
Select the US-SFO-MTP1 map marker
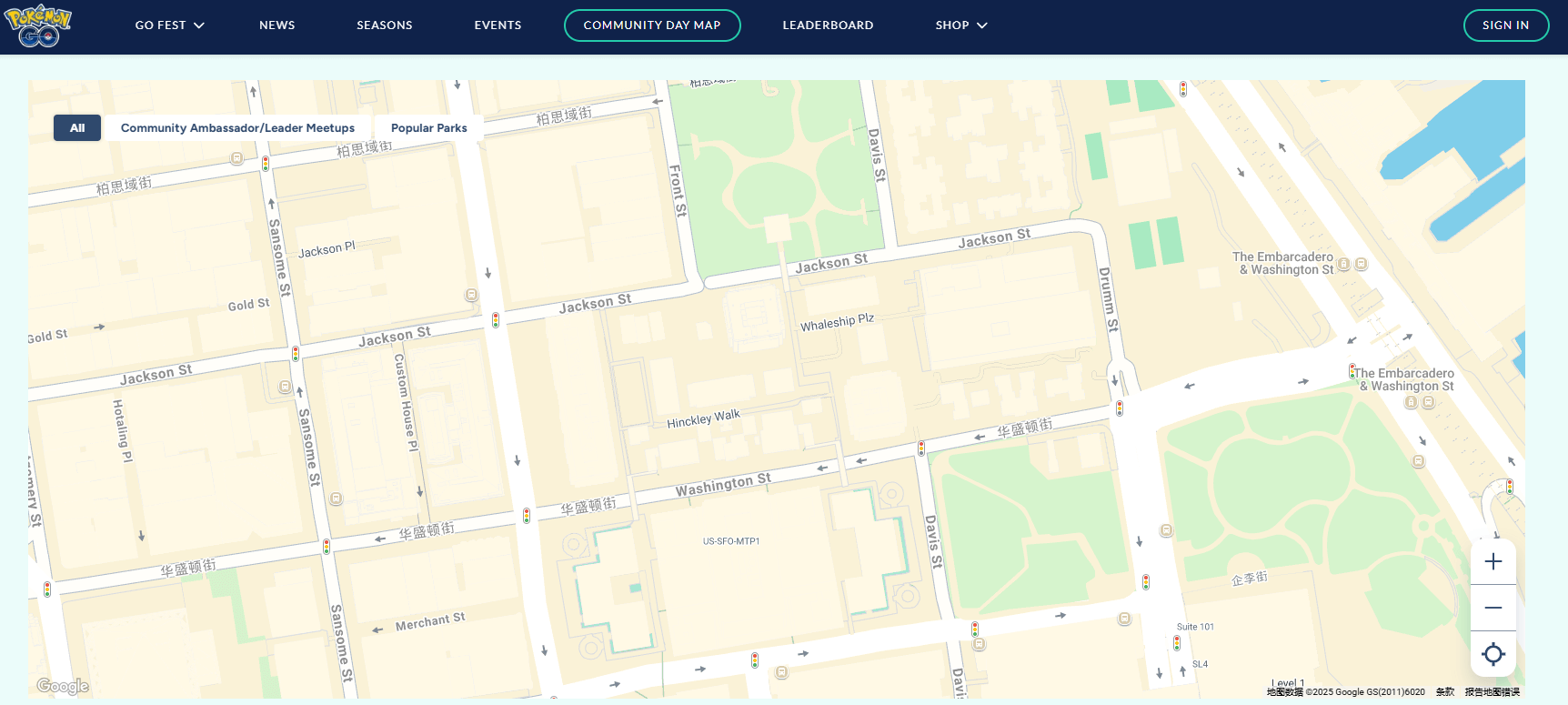click(730, 541)
